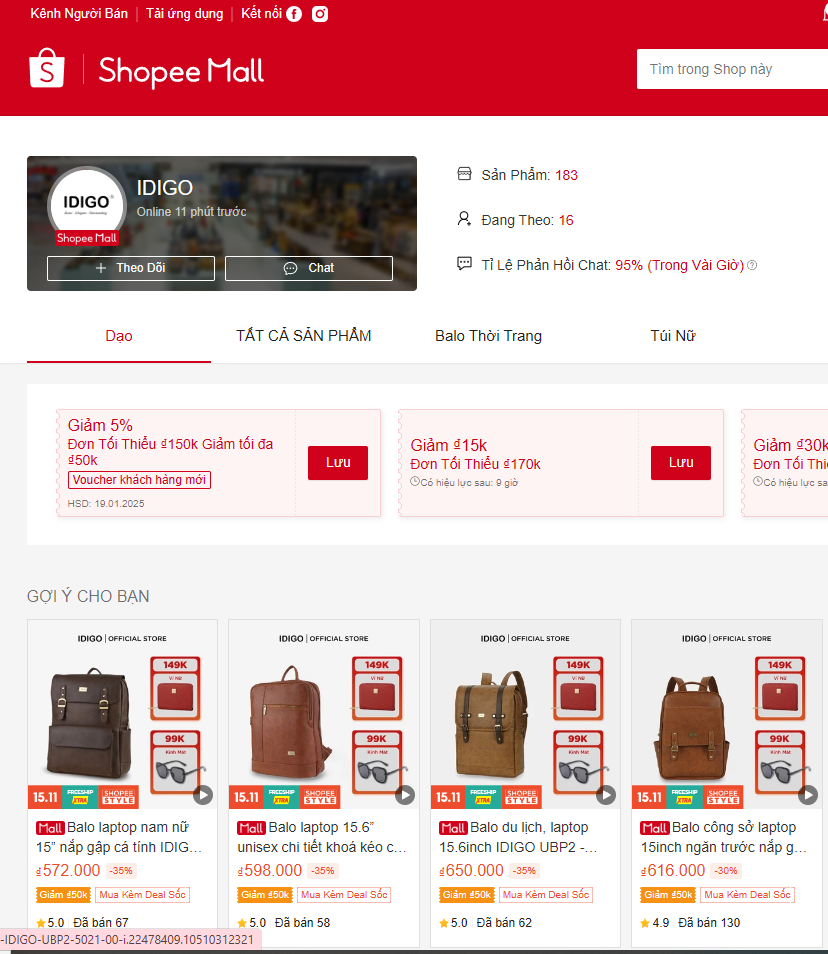This screenshot has width=828, height=954.
Task: Save the Giảm ₫15k voucher with Lưu
Action: click(681, 463)
